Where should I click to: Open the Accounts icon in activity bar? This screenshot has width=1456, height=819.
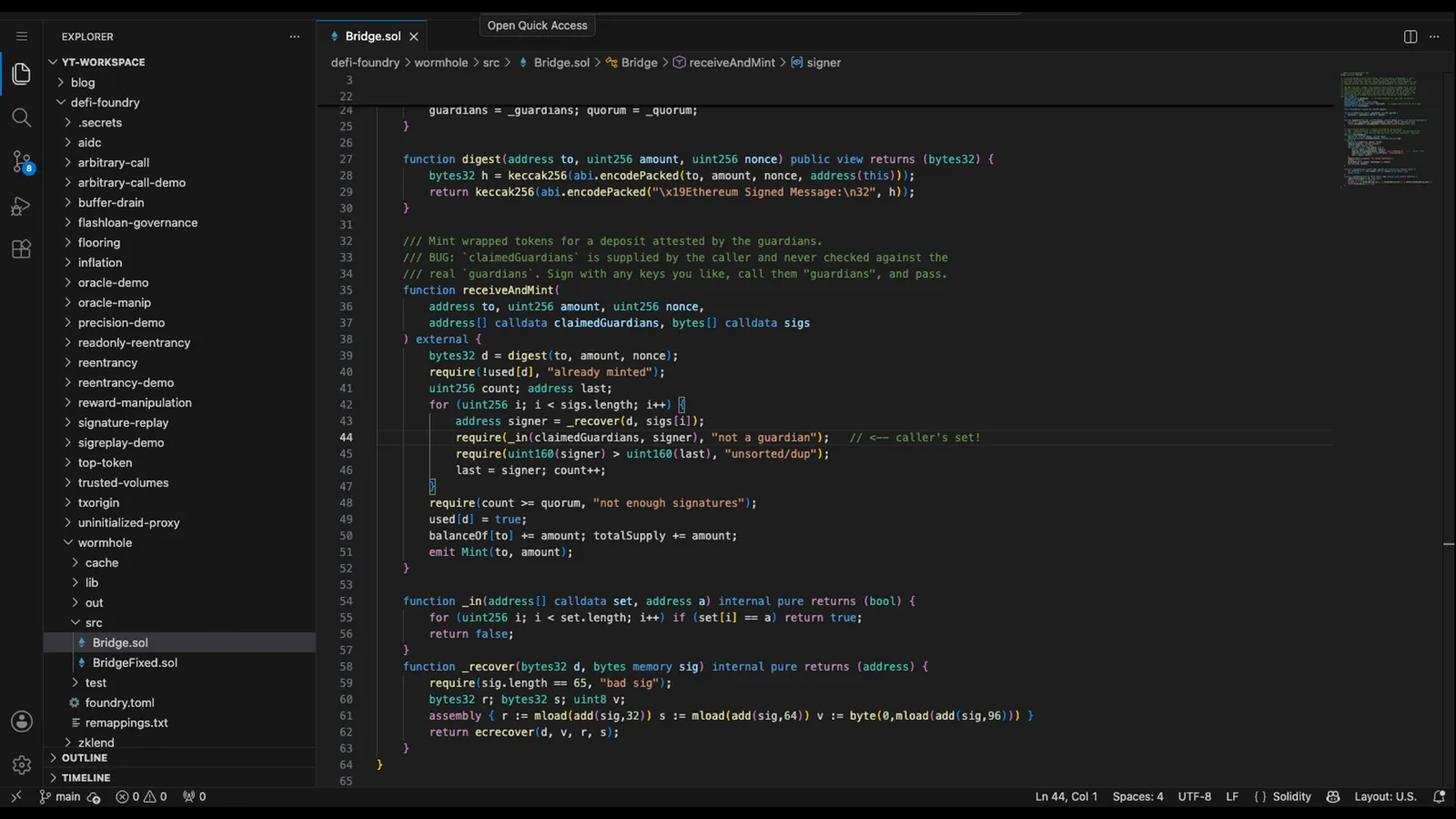tap(21, 722)
